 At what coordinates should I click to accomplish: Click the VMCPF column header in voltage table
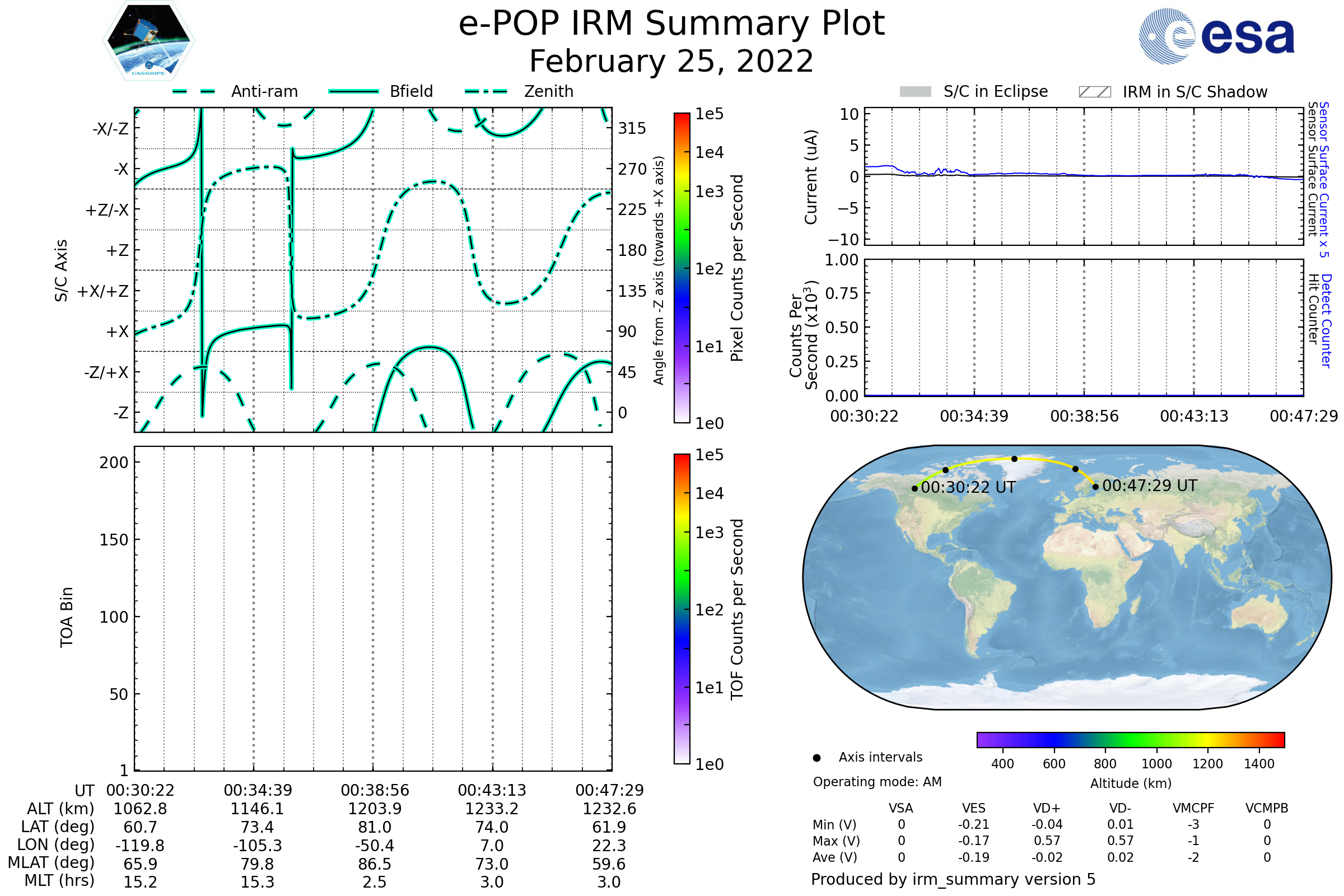tap(1193, 808)
